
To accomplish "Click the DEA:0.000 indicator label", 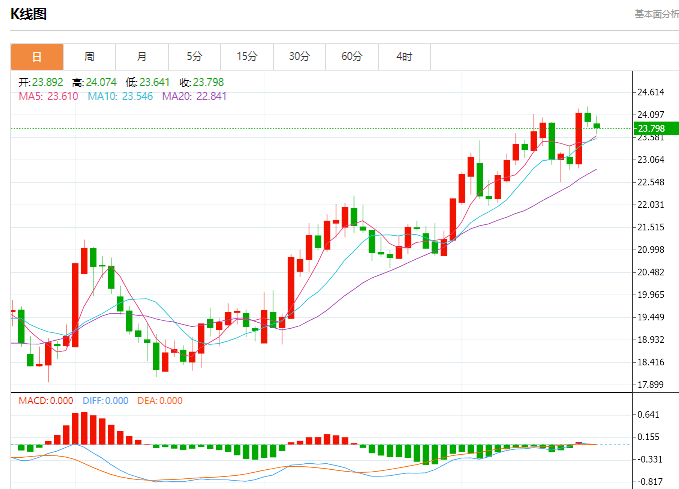I will [x=160, y=401].
